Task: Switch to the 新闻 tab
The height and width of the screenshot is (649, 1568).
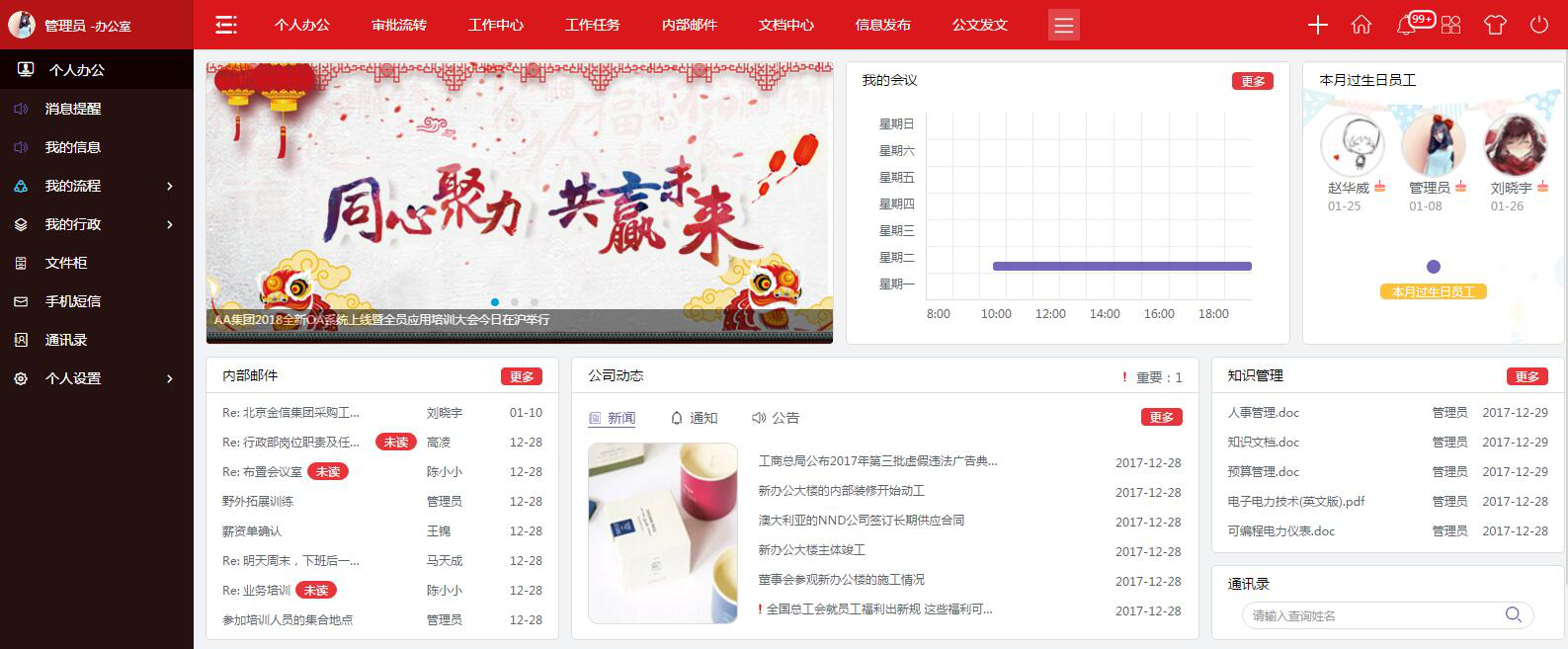Action: click(613, 418)
